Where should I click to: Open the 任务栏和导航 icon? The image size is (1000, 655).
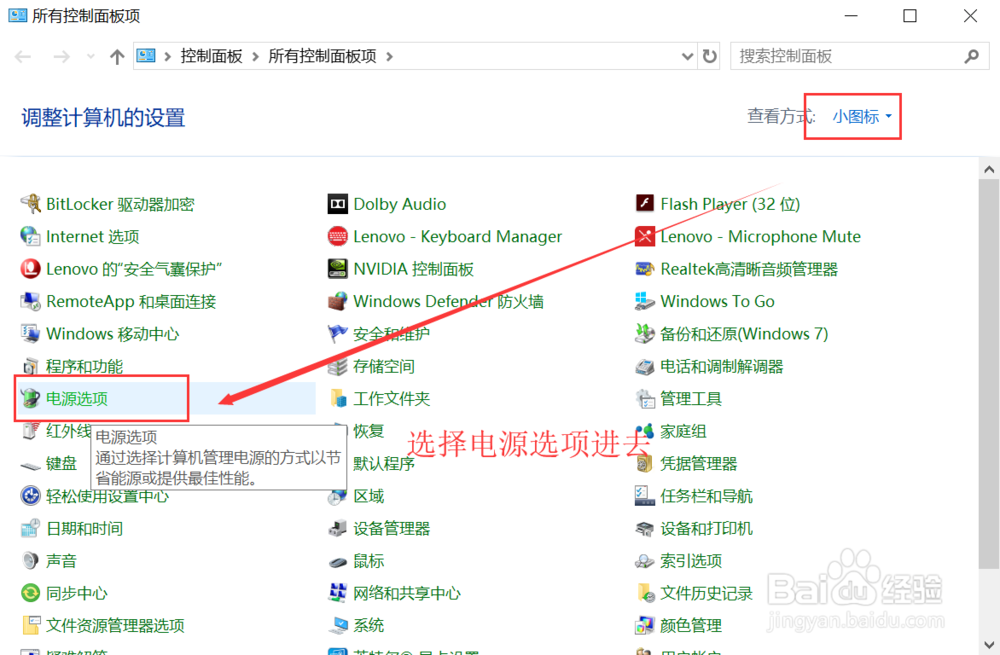(x=645, y=496)
